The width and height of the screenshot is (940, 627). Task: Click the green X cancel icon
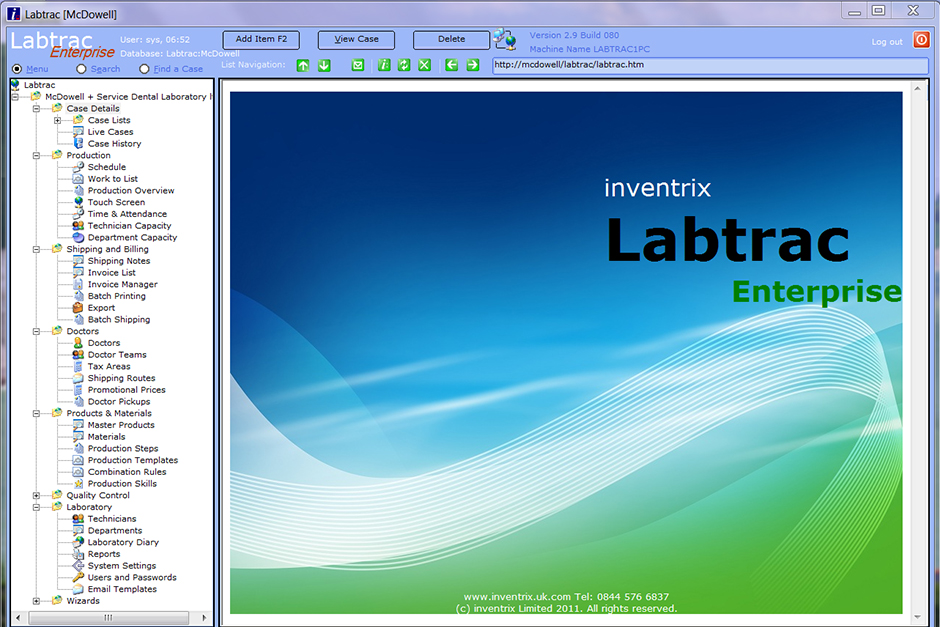(x=424, y=65)
